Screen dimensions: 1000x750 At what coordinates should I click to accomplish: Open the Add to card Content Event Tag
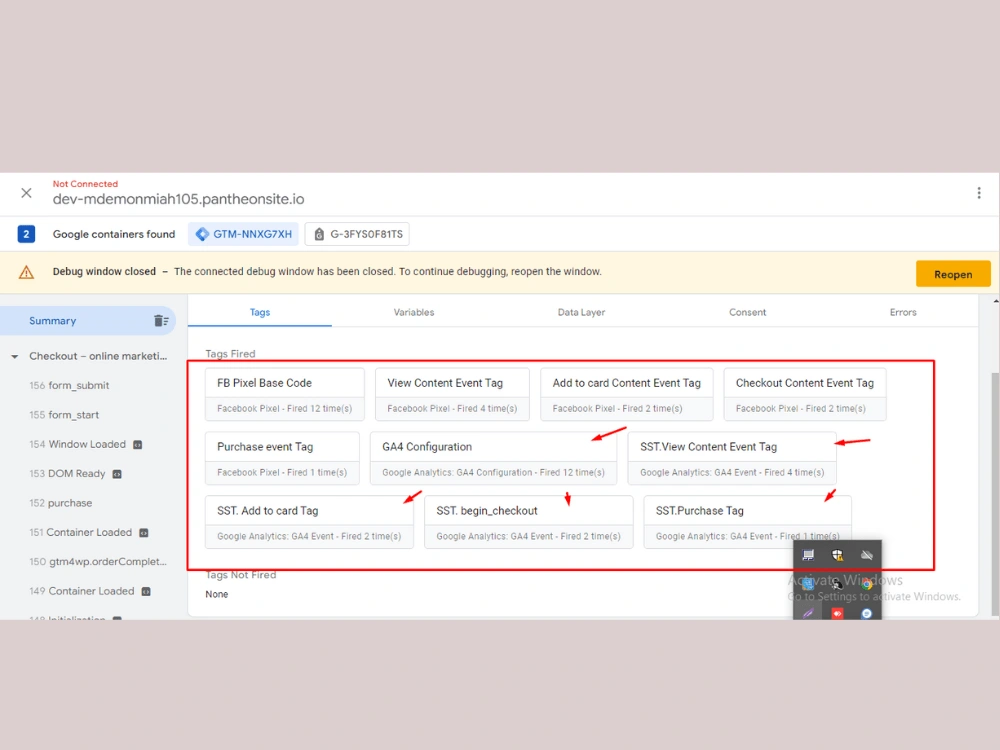pos(626,394)
